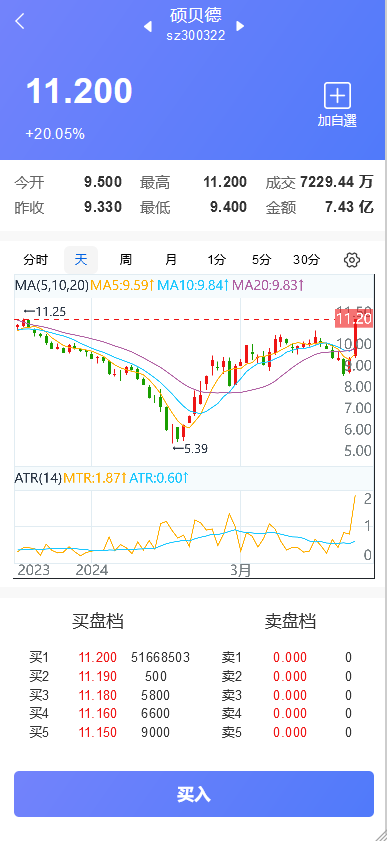Click the 买1 volume 51668503
Screen dimensions: 387x842
pyautogui.click(x=160, y=657)
